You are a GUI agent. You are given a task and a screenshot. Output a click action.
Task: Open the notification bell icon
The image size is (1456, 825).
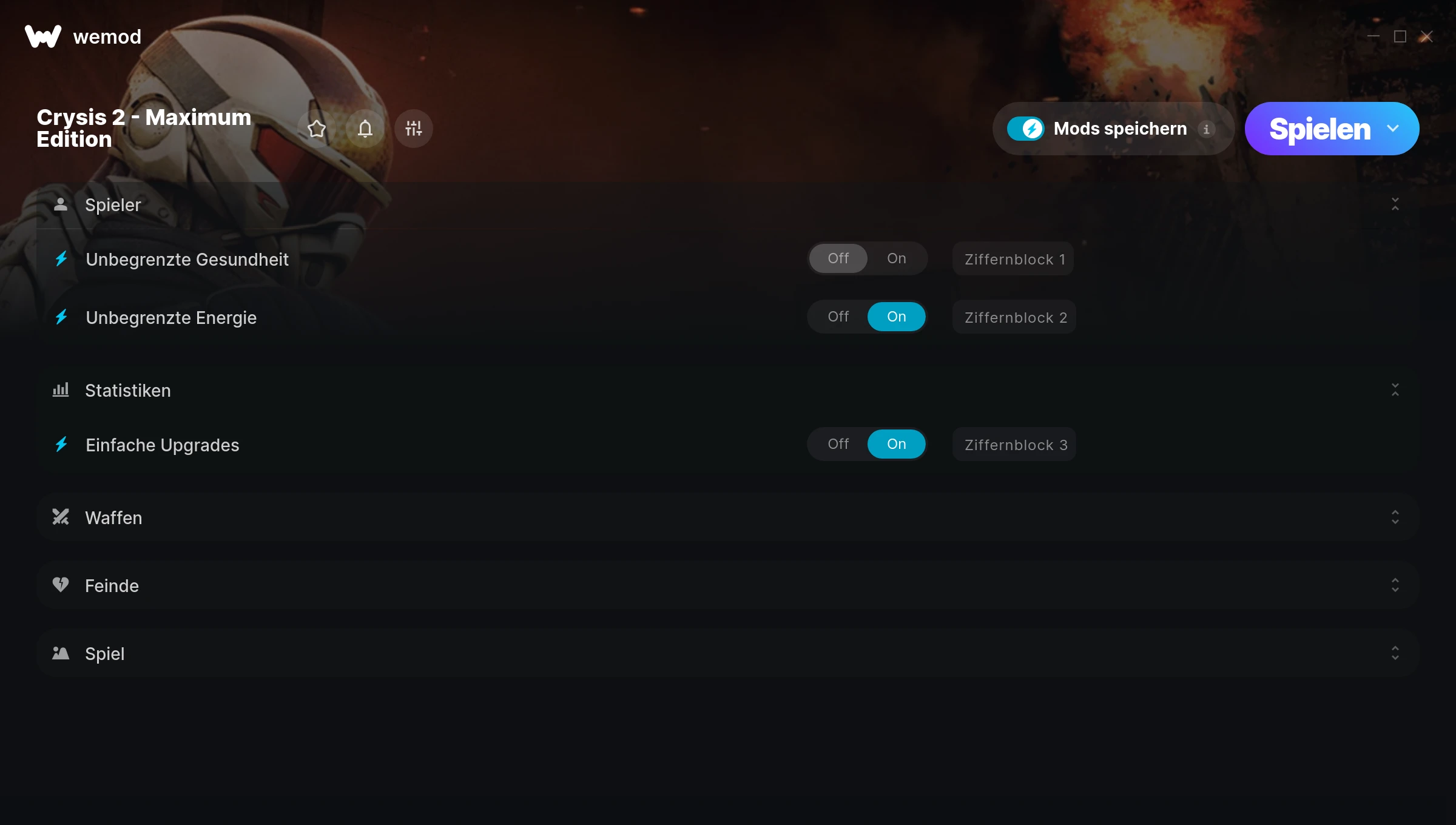(365, 129)
